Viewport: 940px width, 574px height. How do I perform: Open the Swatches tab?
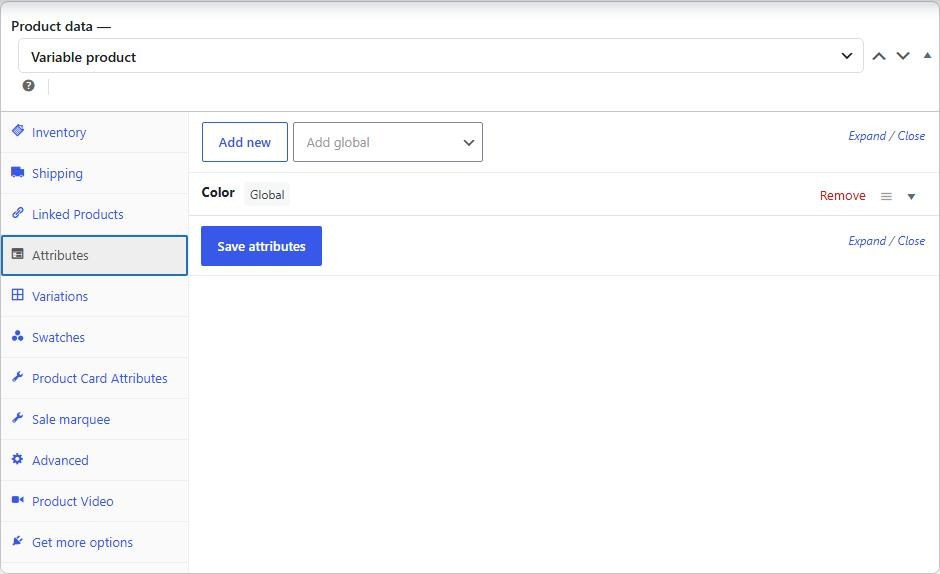click(94, 337)
